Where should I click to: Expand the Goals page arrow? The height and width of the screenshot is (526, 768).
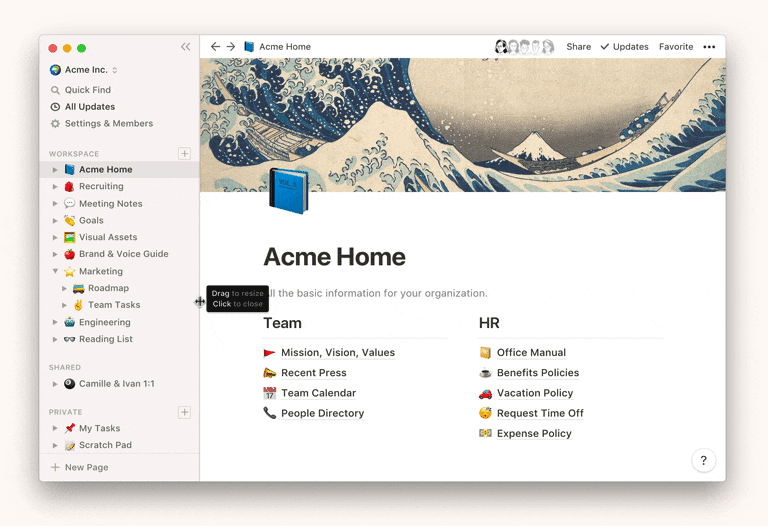(x=55, y=220)
